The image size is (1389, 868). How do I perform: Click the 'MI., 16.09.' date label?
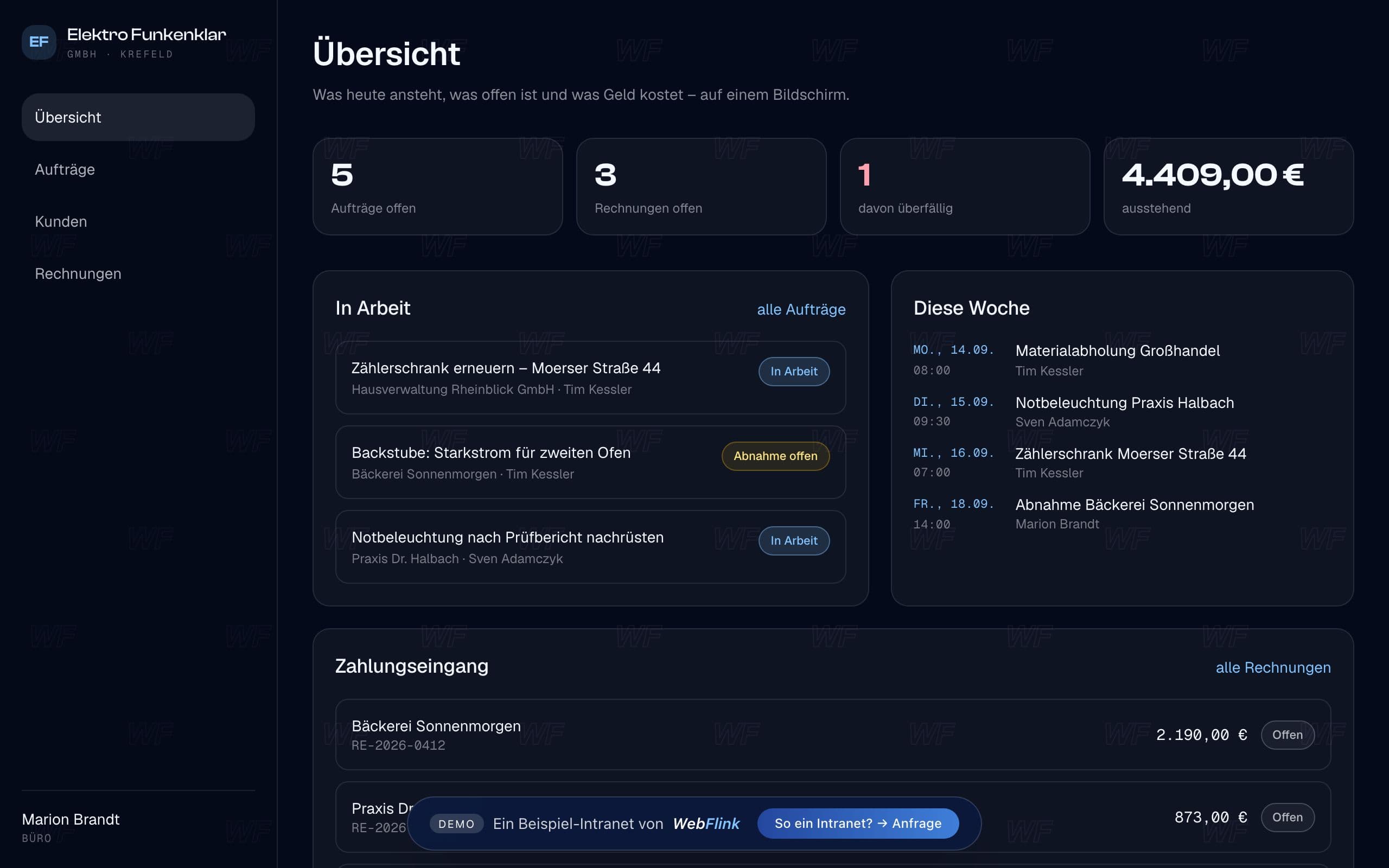(953, 453)
